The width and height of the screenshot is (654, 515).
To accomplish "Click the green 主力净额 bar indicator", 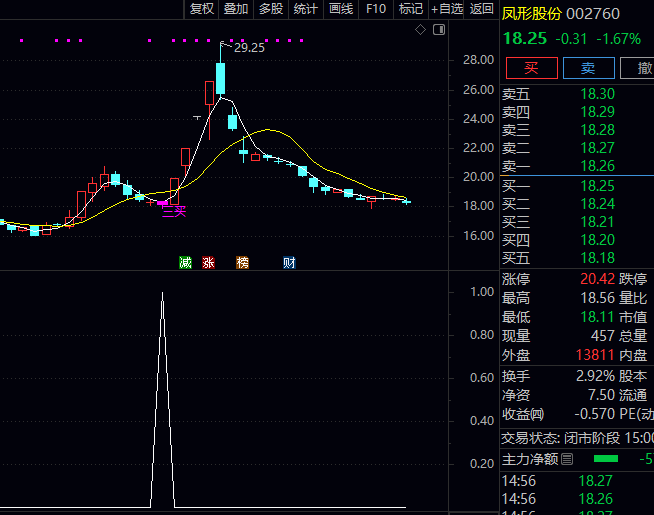I will click(606, 459).
